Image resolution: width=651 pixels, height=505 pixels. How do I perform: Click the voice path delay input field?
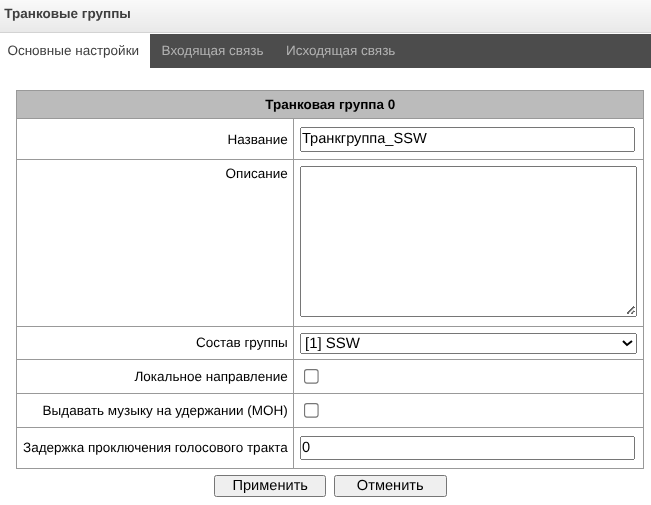[x=467, y=448]
